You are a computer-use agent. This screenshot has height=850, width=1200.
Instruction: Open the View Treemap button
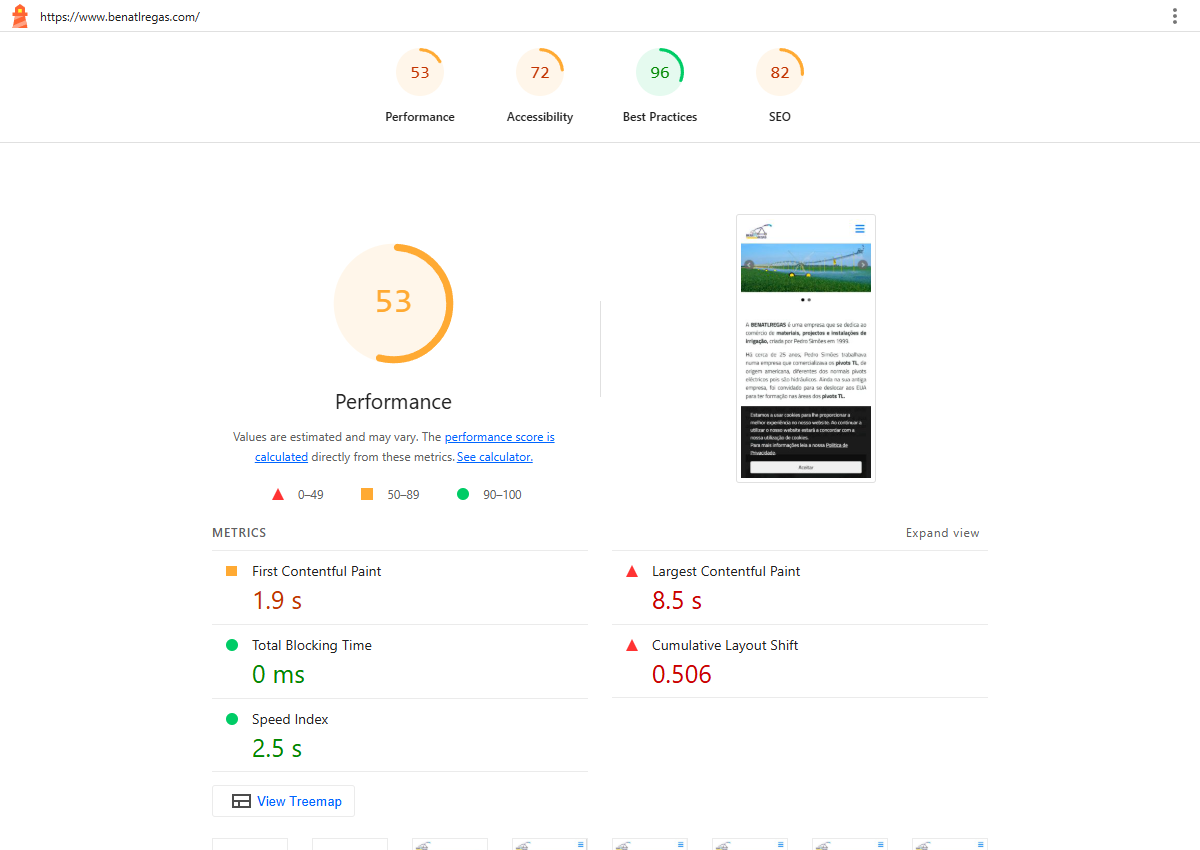(284, 801)
